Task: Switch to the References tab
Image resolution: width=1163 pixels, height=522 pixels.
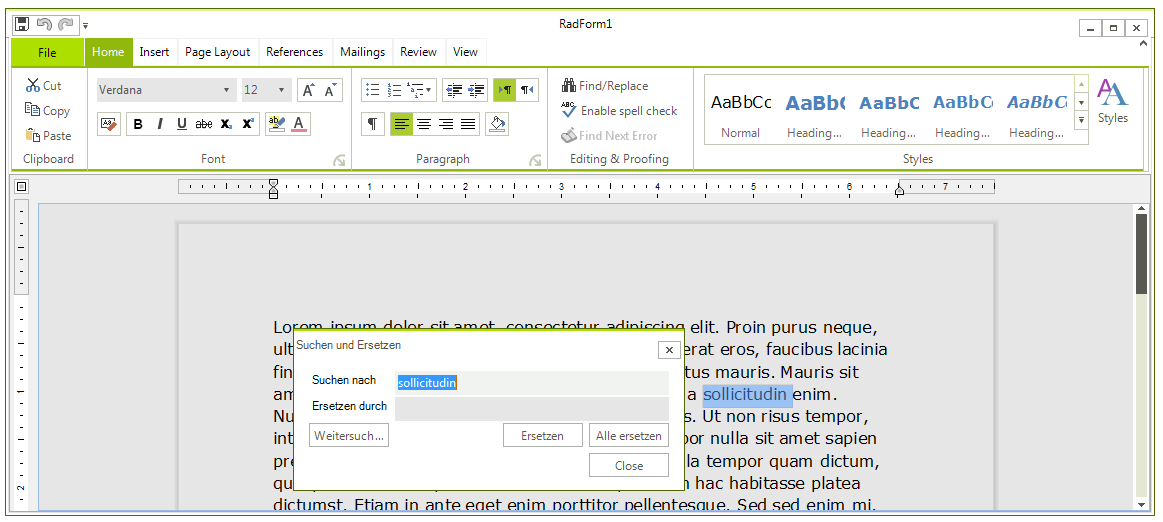Action: coord(294,52)
